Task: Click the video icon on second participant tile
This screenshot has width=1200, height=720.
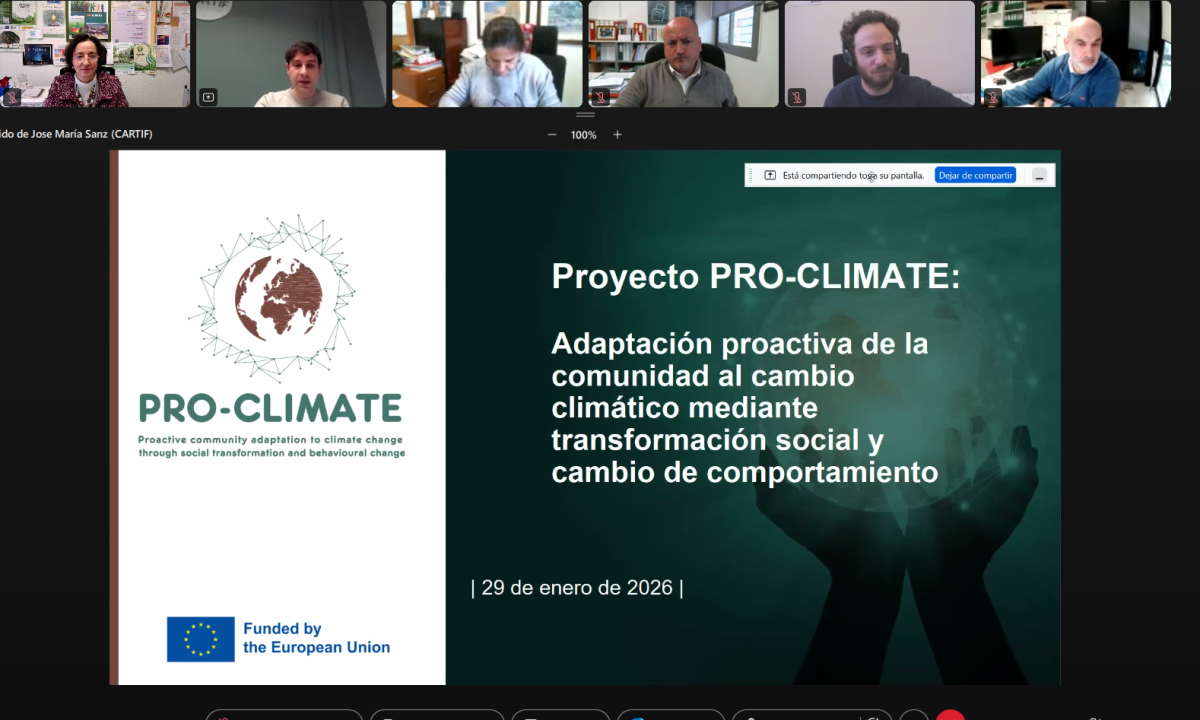Action: (208, 97)
